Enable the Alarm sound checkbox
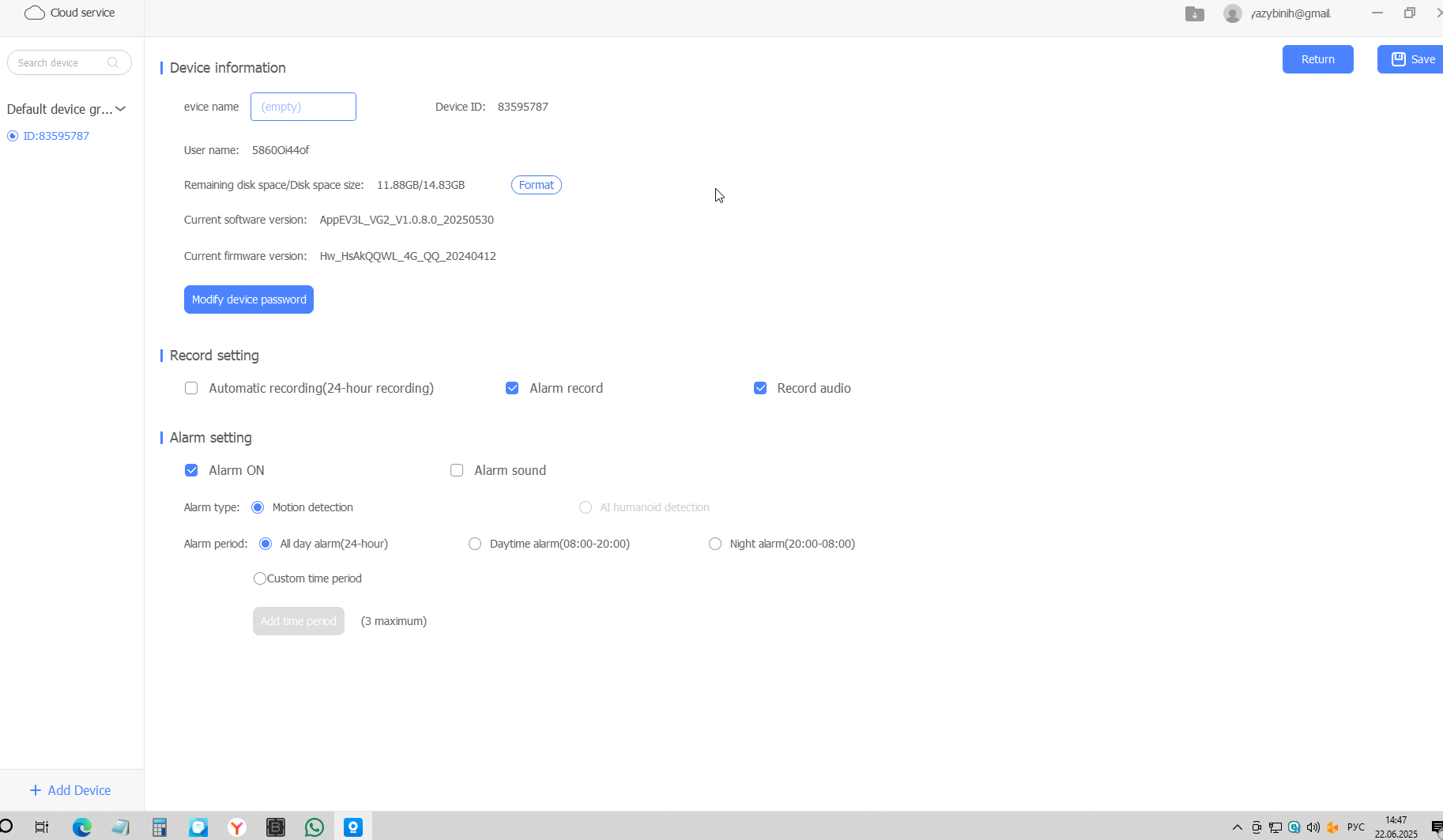The height and width of the screenshot is (840, 1443). point(457,470)
